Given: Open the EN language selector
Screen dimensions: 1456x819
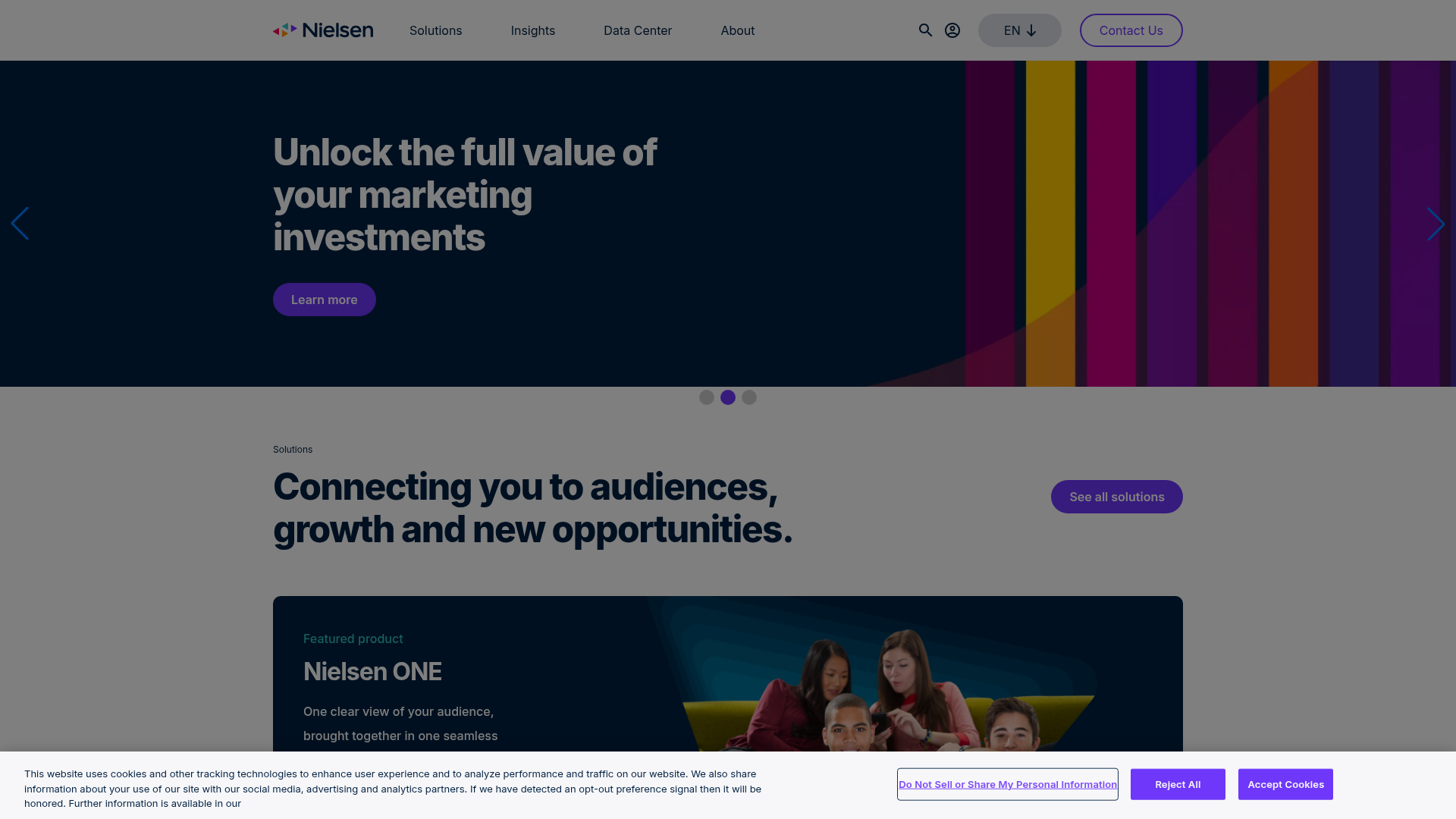Looking at the screenshot, I should [x=1019, y=30].
